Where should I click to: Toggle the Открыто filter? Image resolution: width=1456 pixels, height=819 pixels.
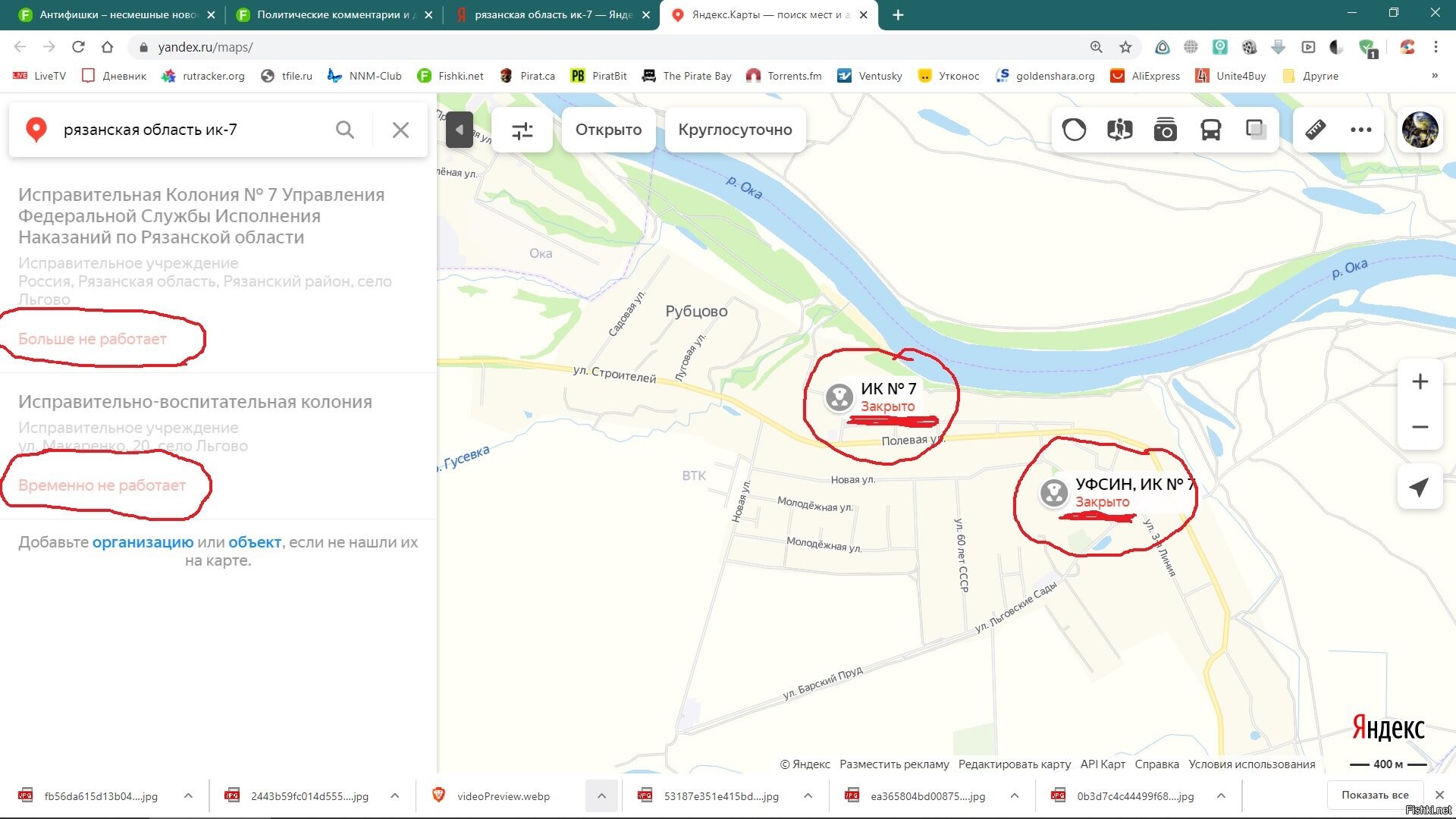608,130
